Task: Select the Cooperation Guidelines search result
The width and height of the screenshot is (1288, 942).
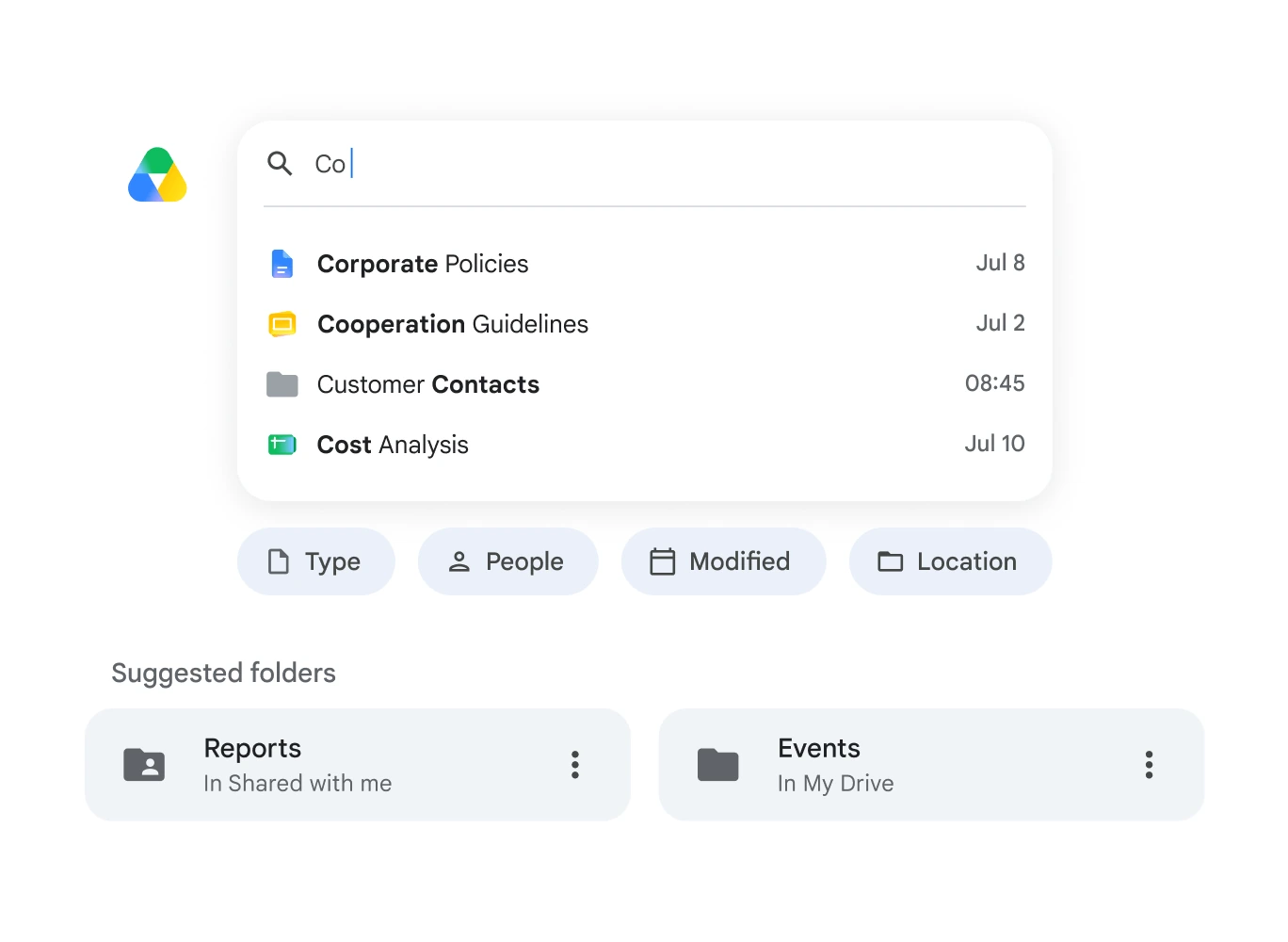Action: tap(645, 324)
